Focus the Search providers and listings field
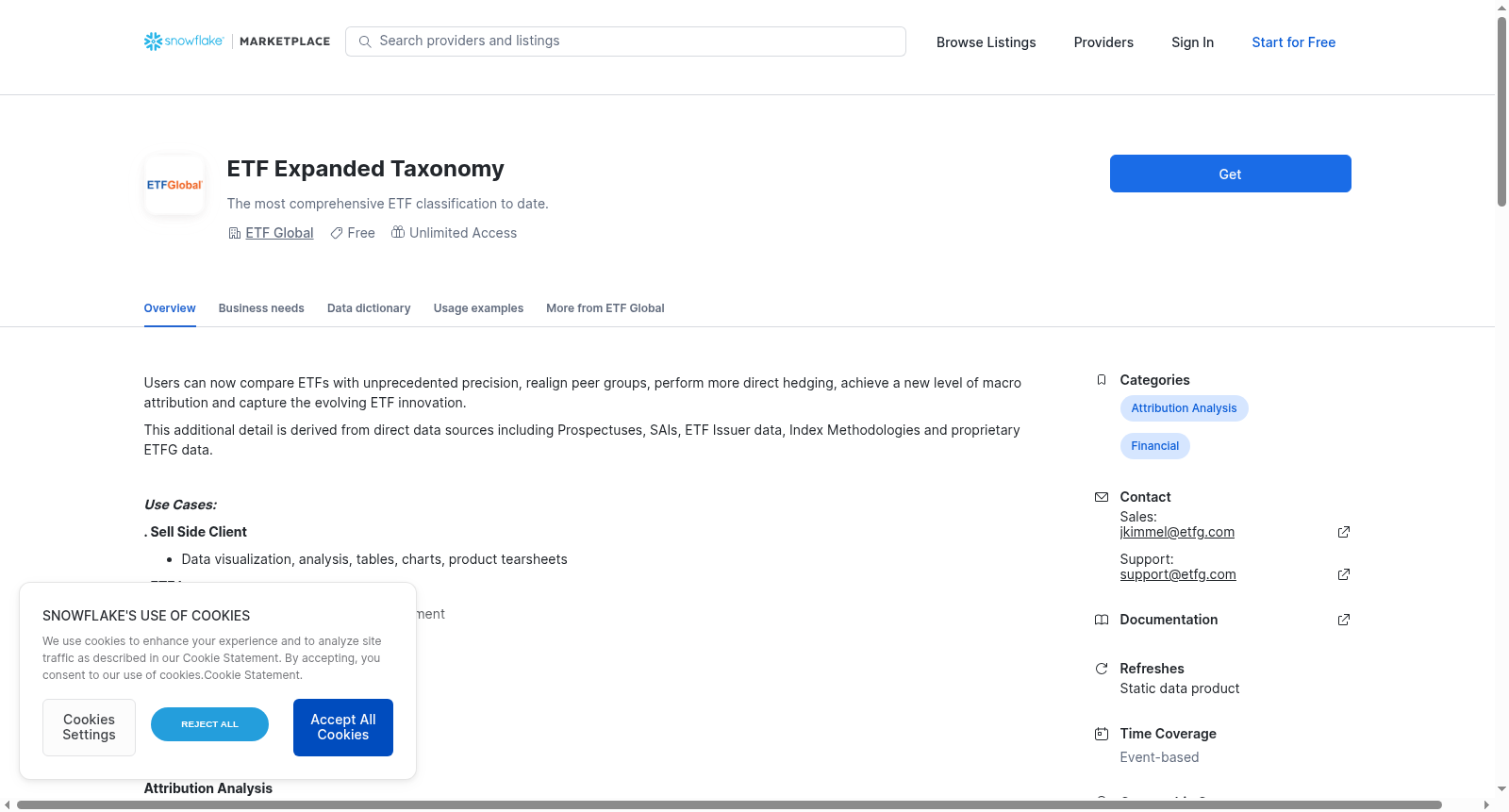 pos(625,41)
